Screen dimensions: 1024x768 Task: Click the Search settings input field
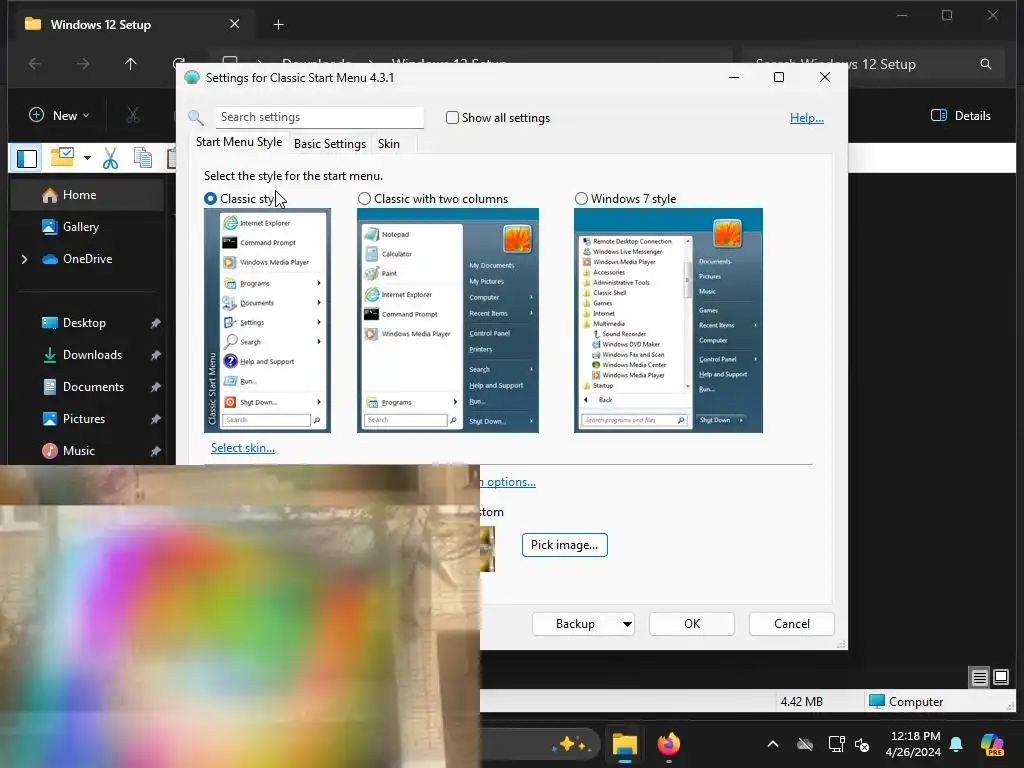(x=319, y=117)
